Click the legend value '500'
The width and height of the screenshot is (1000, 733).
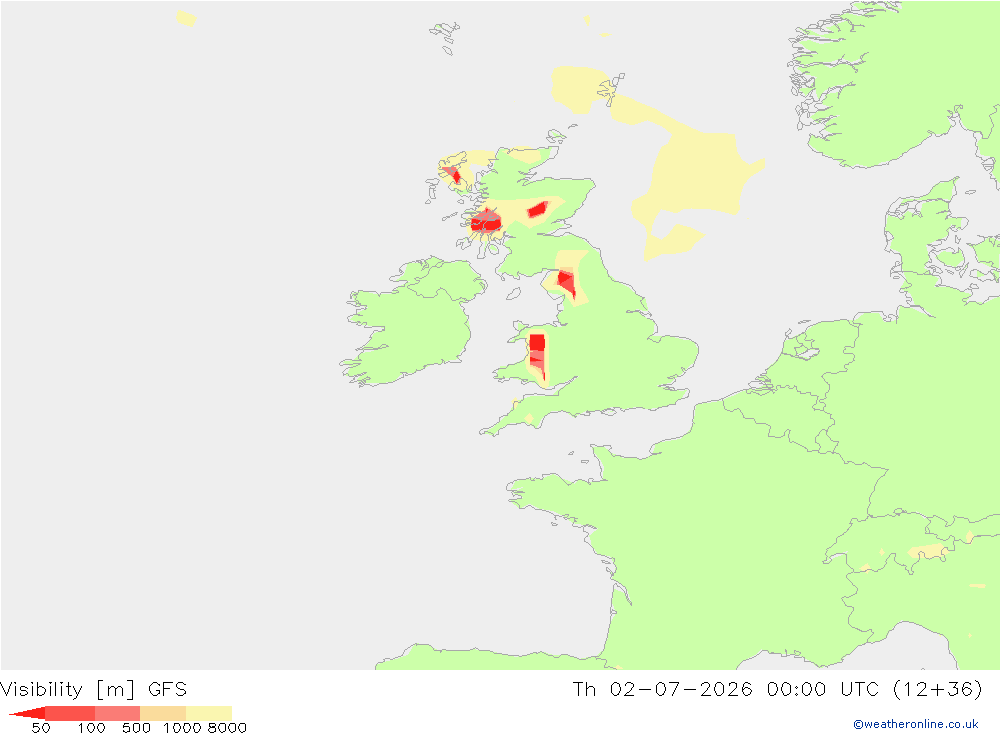136,727
